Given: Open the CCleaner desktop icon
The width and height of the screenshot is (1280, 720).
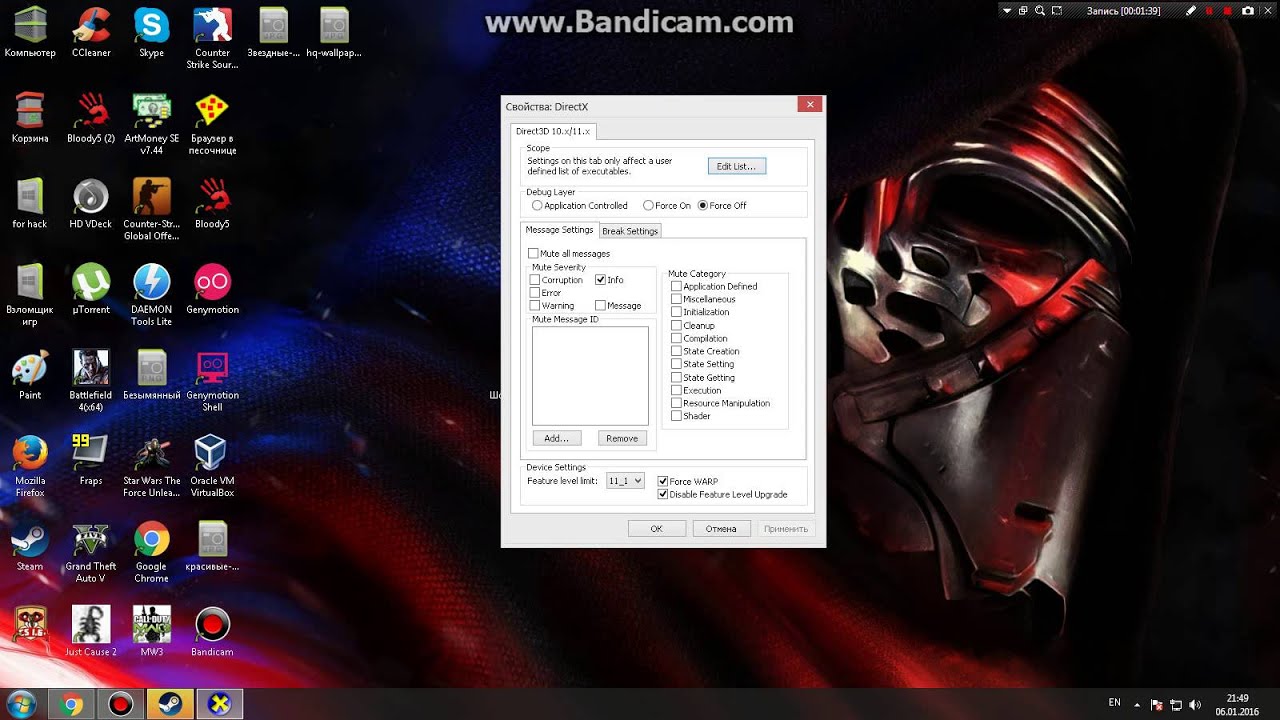Looking at the screenshot, I should [91, 32].
